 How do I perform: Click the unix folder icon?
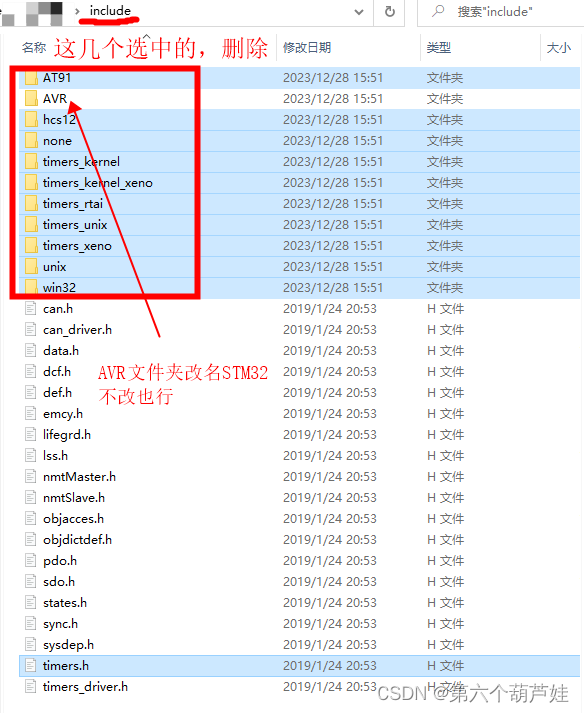[31, 266]
